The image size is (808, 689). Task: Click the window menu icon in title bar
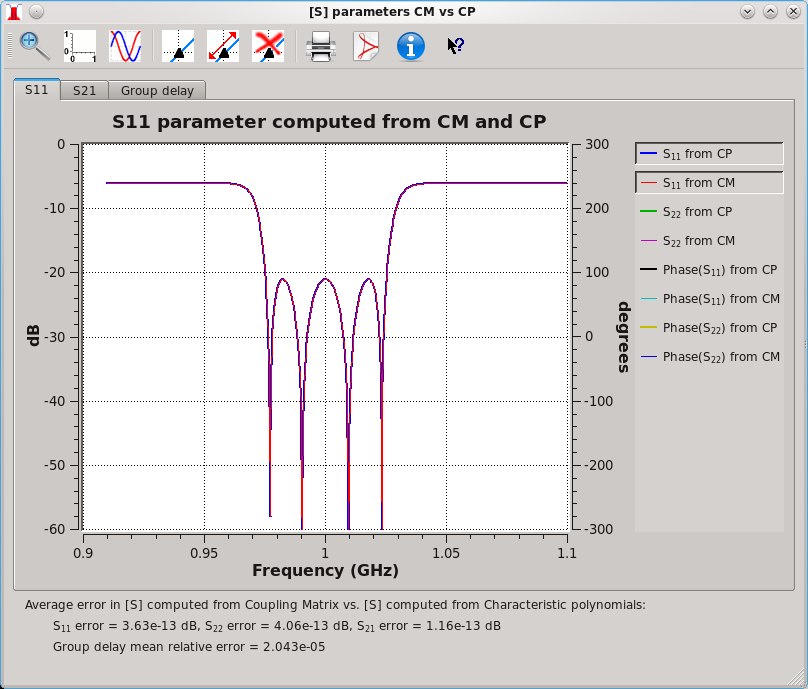(x=13, y=11)
